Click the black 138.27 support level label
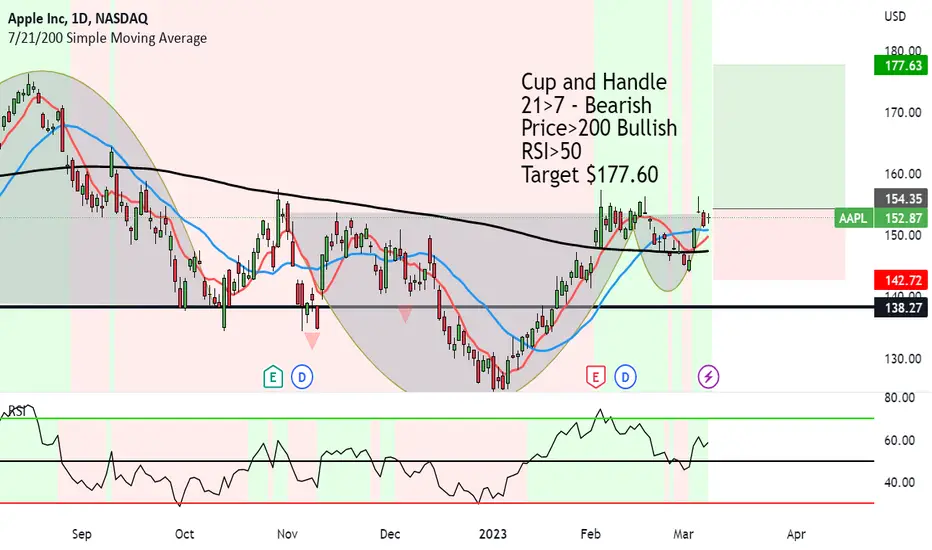This screenshot has width=932, height=550. 900,307
